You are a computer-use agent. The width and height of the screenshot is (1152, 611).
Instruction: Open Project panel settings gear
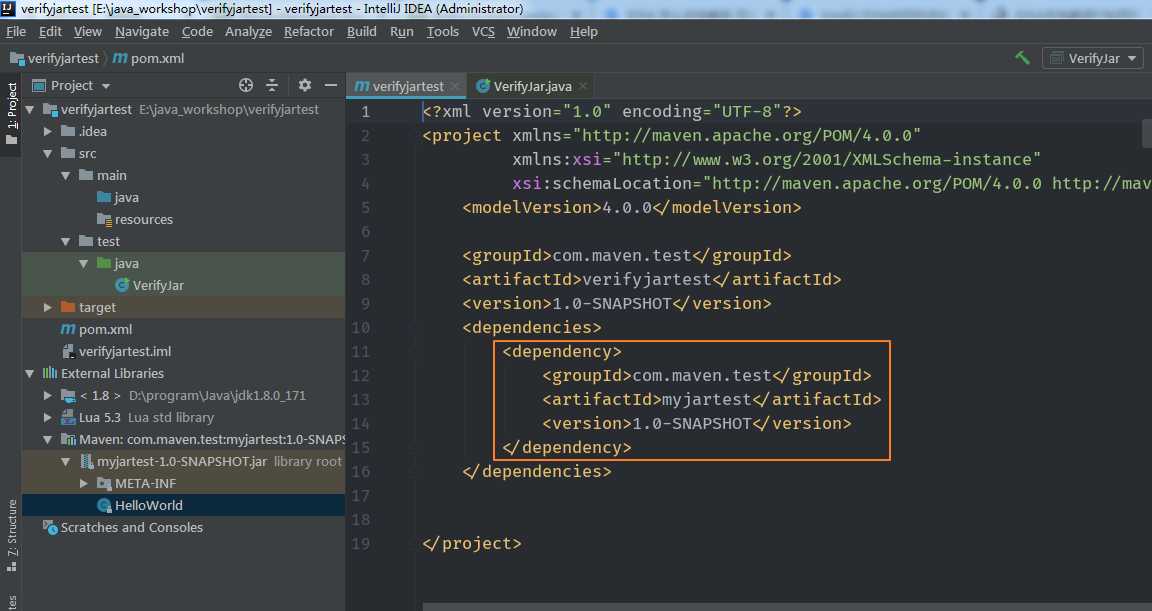click(305, 85)
